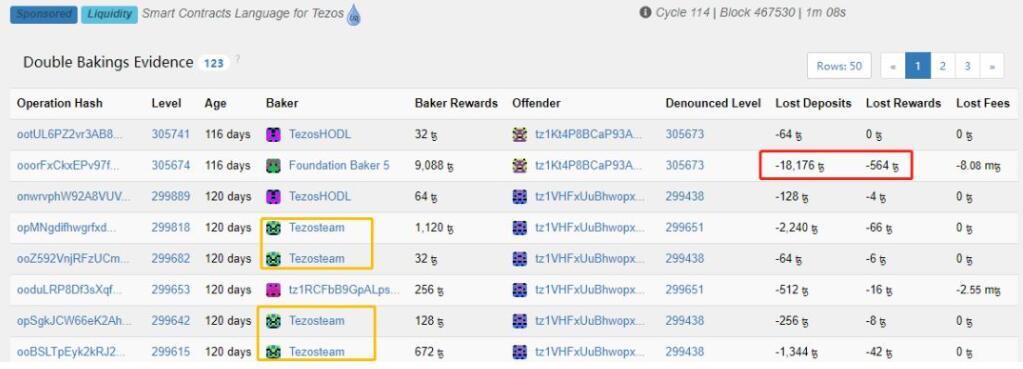The height and width of the screenshot is (369, 1023).
Task: Click the Liquidity water drop icon
Action: (x=354, y=14)
